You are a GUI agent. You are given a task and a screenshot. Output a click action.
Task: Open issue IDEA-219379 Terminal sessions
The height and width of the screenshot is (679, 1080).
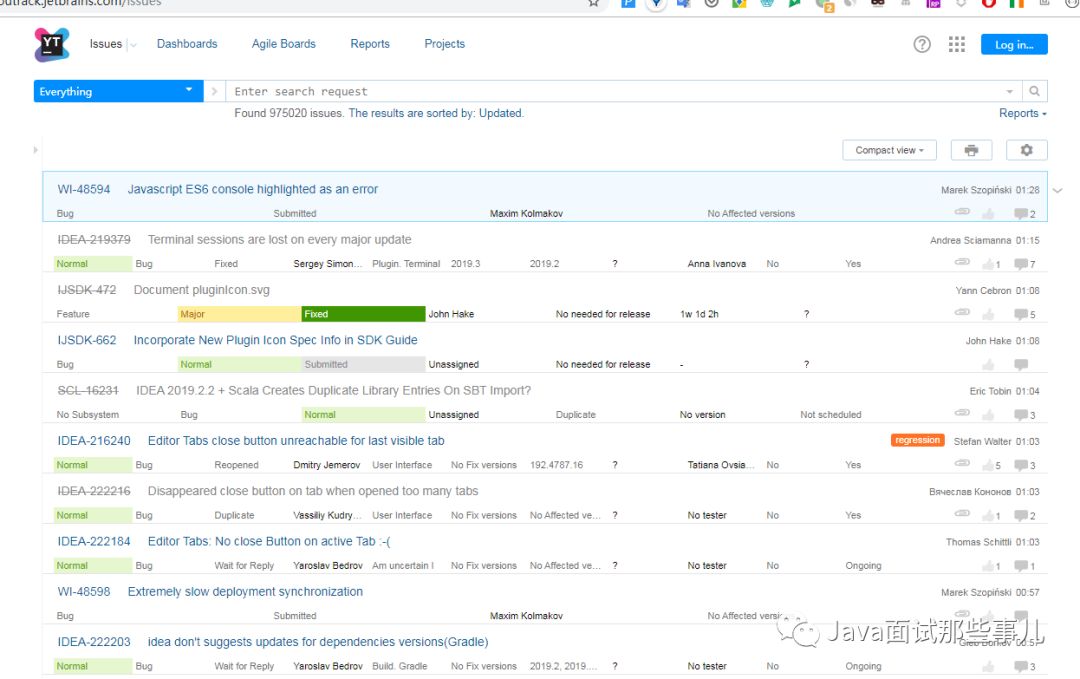(x=280, y=240)
